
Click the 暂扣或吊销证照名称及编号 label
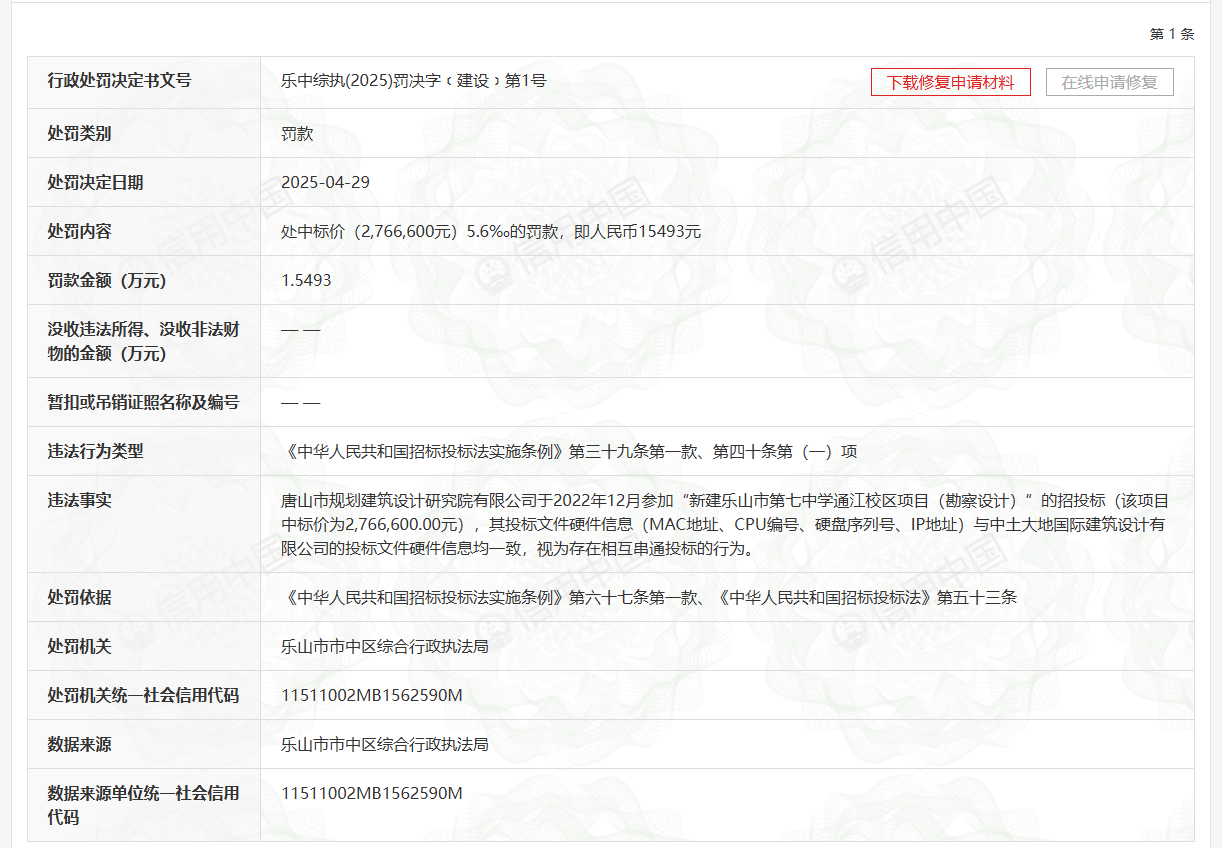[143, 402]
